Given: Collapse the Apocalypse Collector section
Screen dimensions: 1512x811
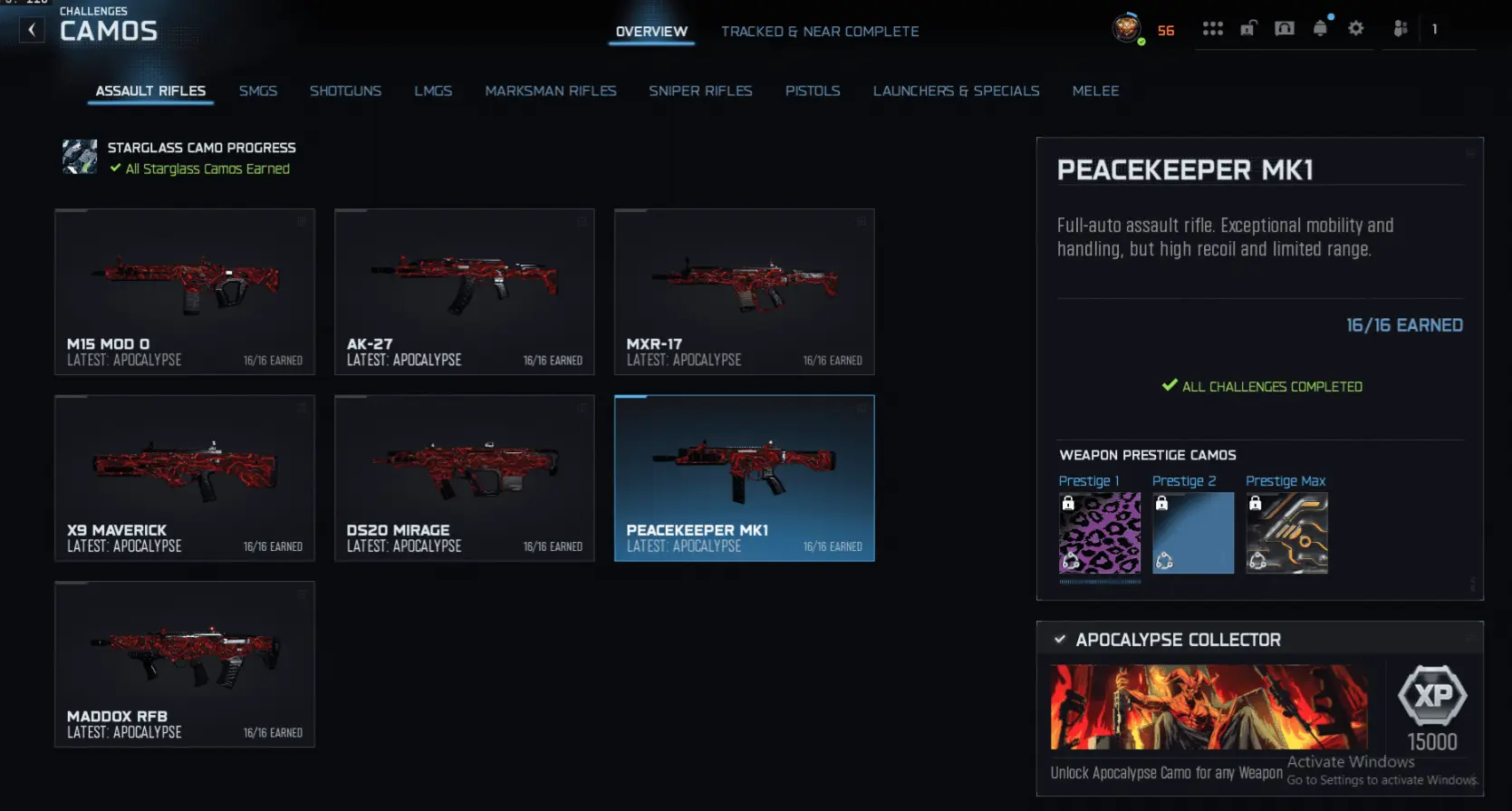Looking at the screenshot, I should tap(1060, 640).
